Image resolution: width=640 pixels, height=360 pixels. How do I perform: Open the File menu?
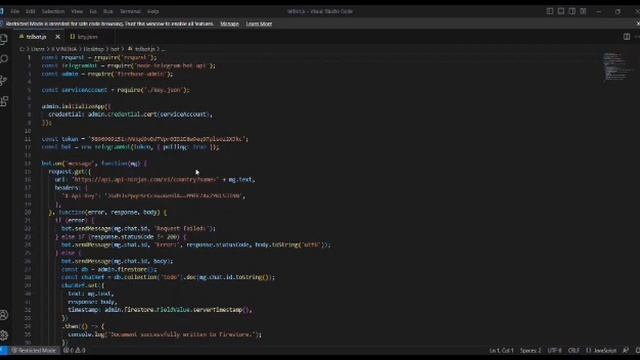pyautogui.click(x=15, y=11)
